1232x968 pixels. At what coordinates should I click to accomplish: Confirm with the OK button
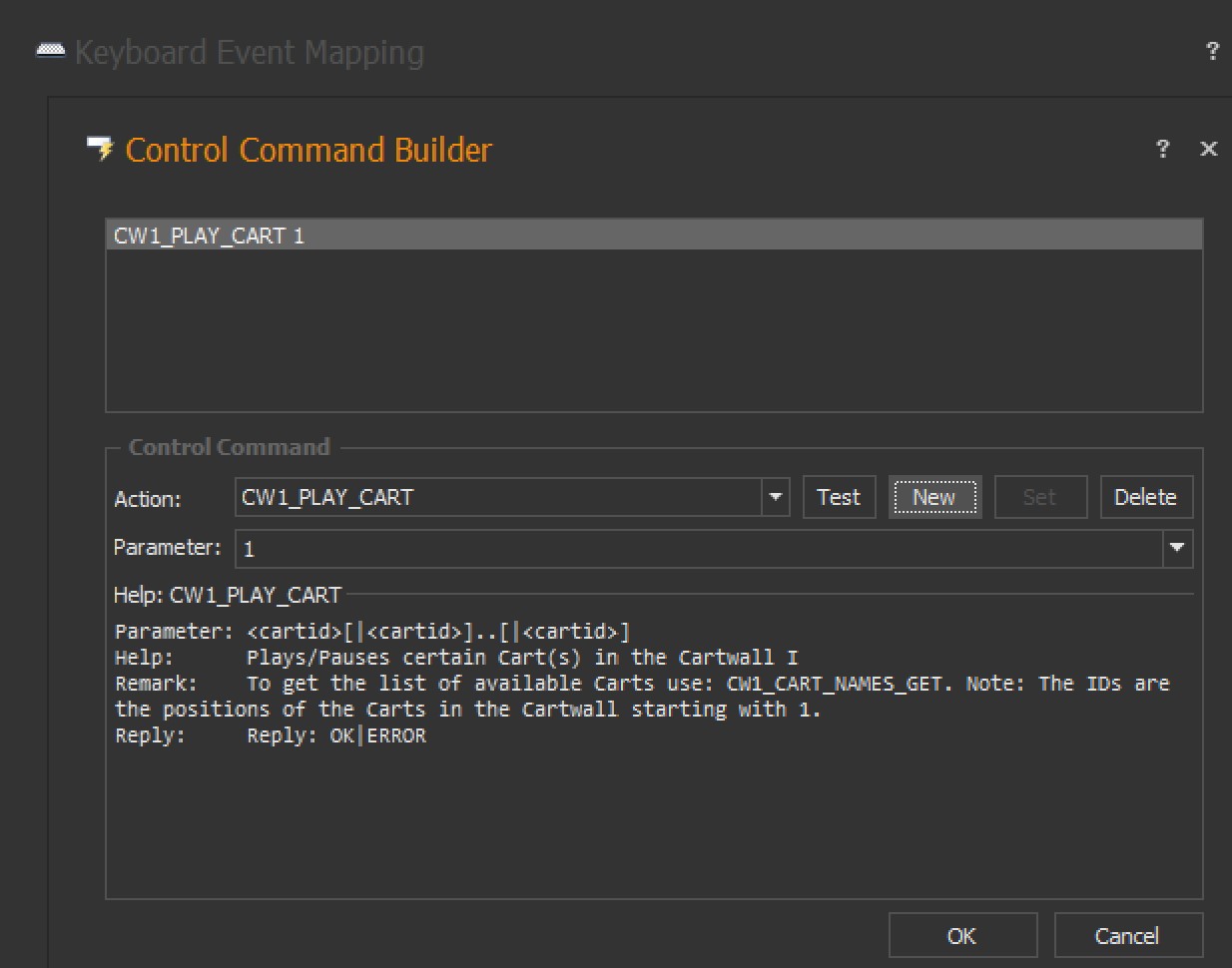coord(962,935)
